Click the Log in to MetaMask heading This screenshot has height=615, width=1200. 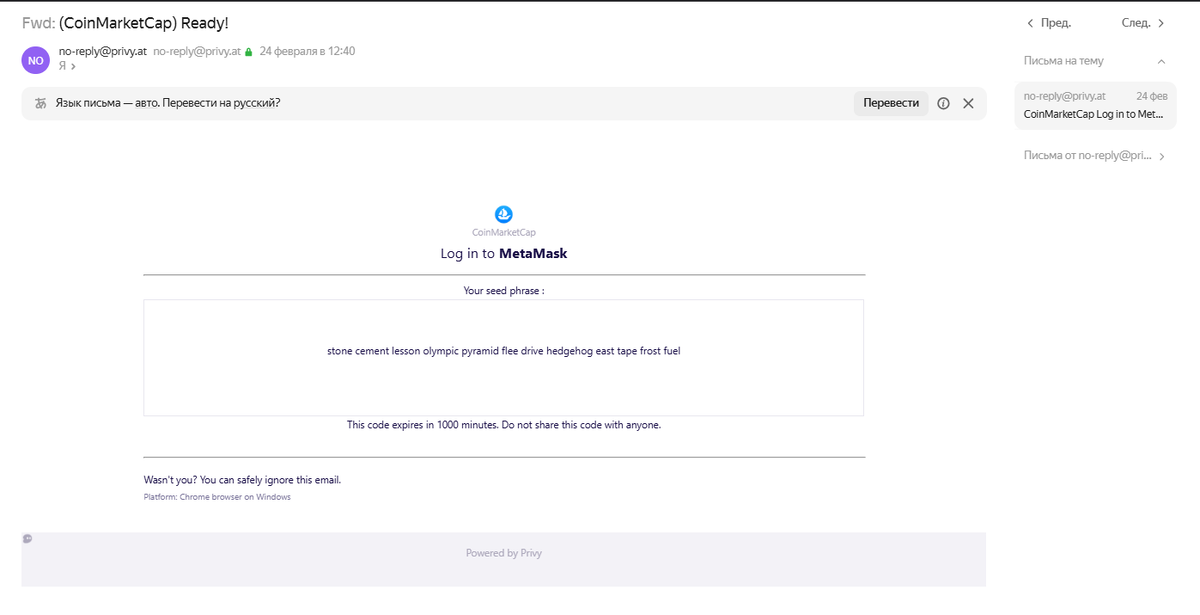click(503, 254)
